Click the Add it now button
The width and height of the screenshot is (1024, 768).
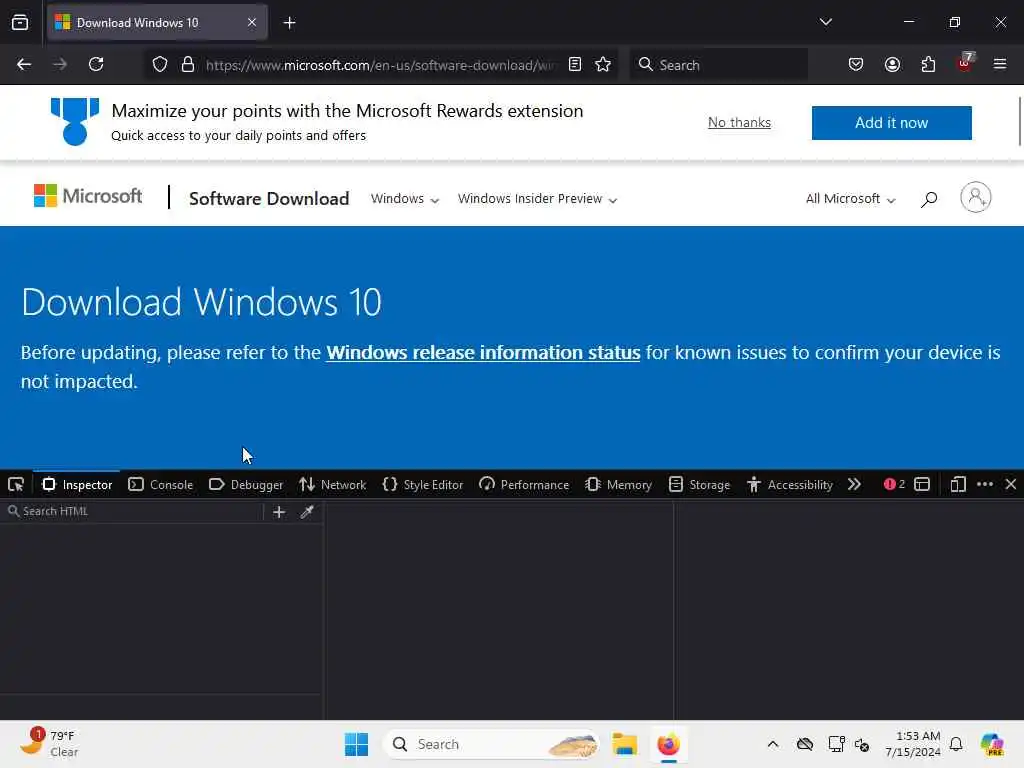[x=891, y=123]
